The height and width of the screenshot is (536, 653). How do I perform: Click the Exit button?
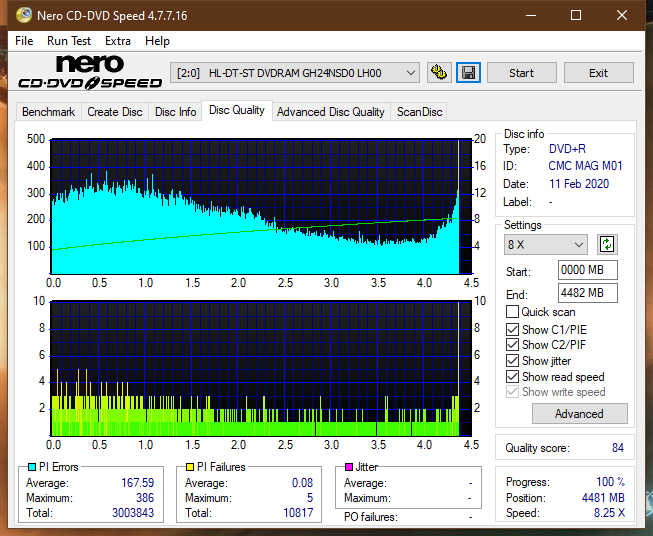click(598, 73)
